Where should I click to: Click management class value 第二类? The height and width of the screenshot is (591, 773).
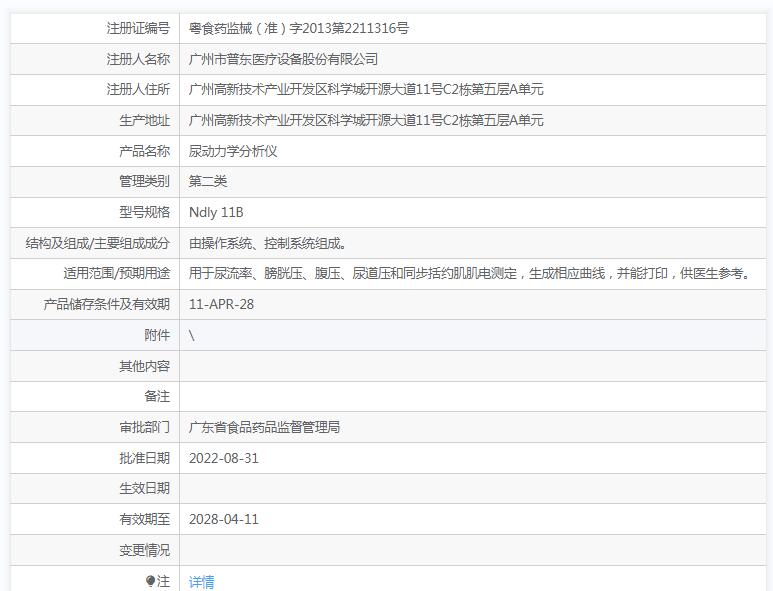point(208,181)
